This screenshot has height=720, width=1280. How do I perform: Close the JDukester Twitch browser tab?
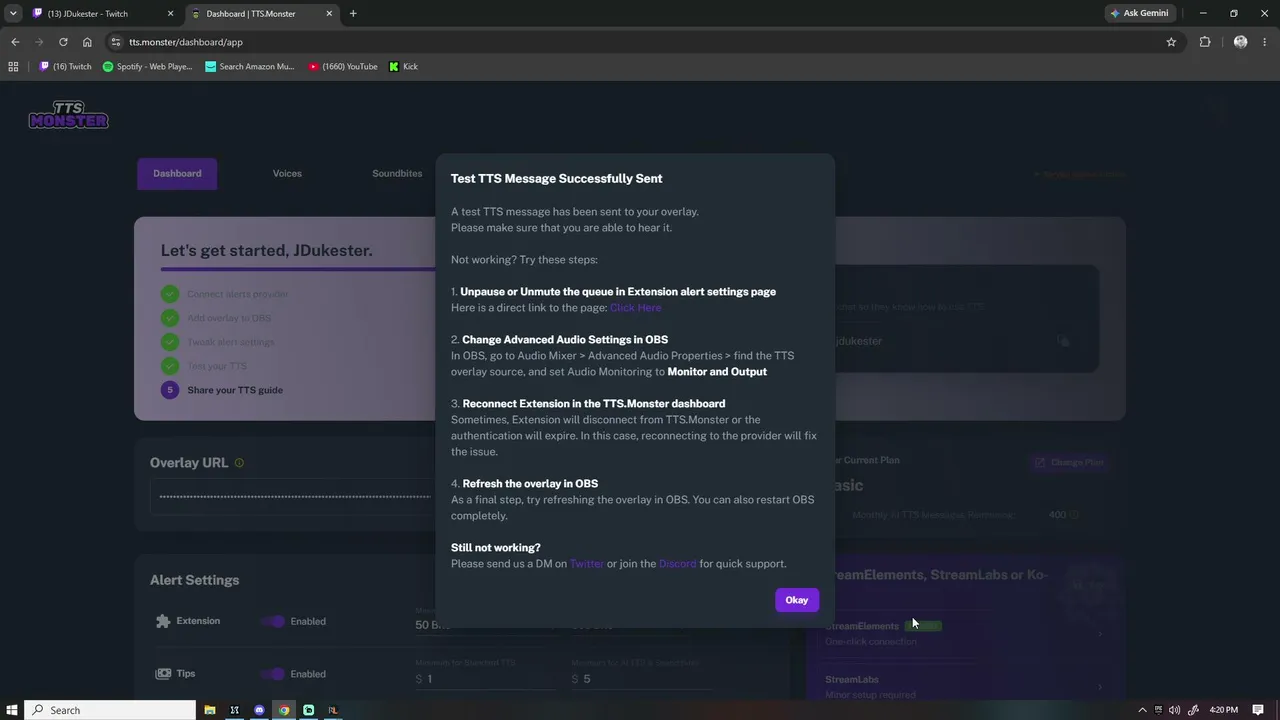coord(170,13)
